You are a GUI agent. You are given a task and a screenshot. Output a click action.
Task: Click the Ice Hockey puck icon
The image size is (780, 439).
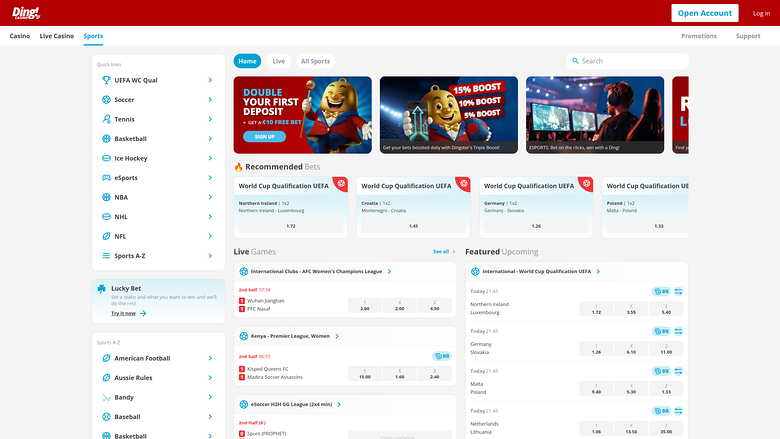click(106, 158)
